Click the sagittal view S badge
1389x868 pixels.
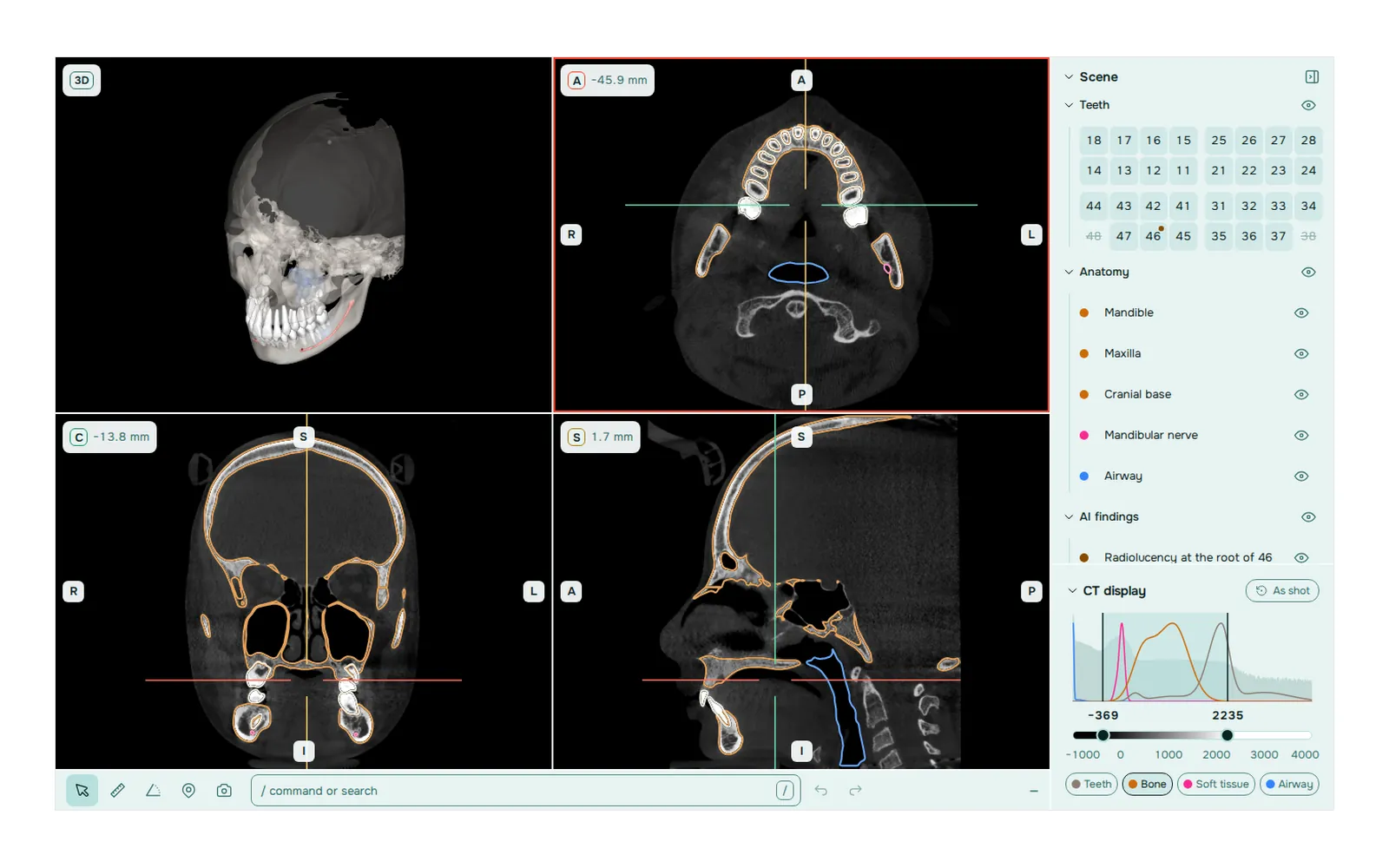point(576,437)
